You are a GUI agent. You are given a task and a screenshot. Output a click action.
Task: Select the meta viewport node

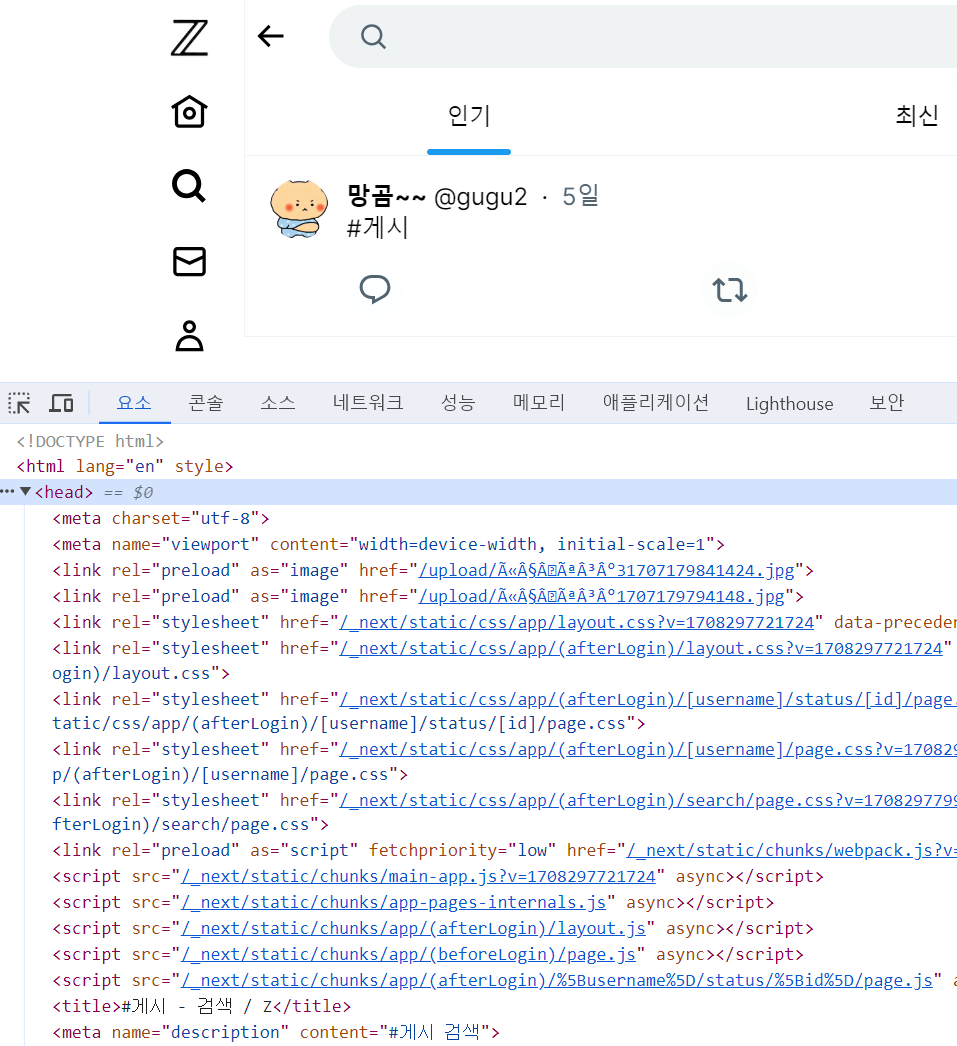tap(388, 544)
